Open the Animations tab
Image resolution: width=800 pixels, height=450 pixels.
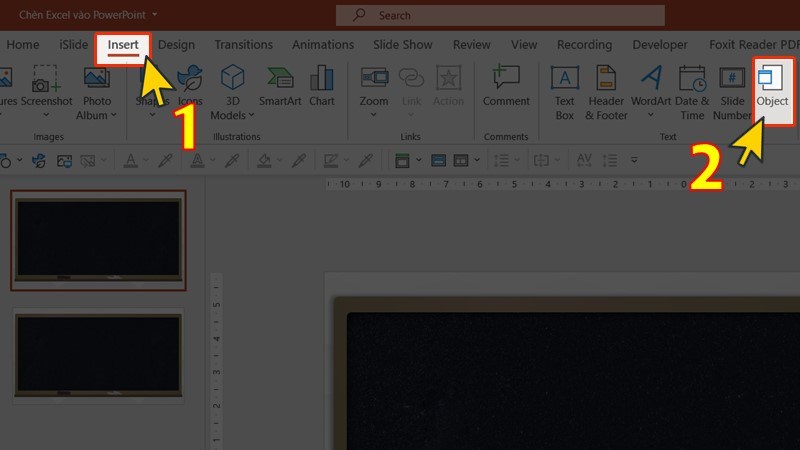323,45
